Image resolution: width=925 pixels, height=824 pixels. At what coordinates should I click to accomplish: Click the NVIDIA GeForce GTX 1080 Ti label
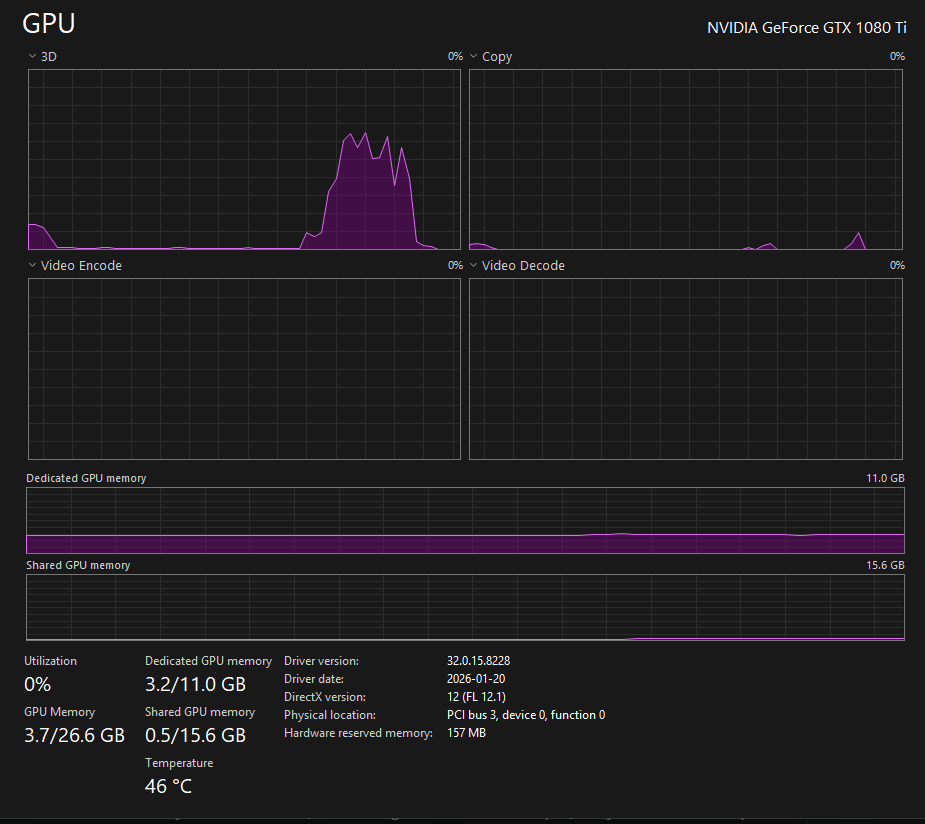(806, 28)
